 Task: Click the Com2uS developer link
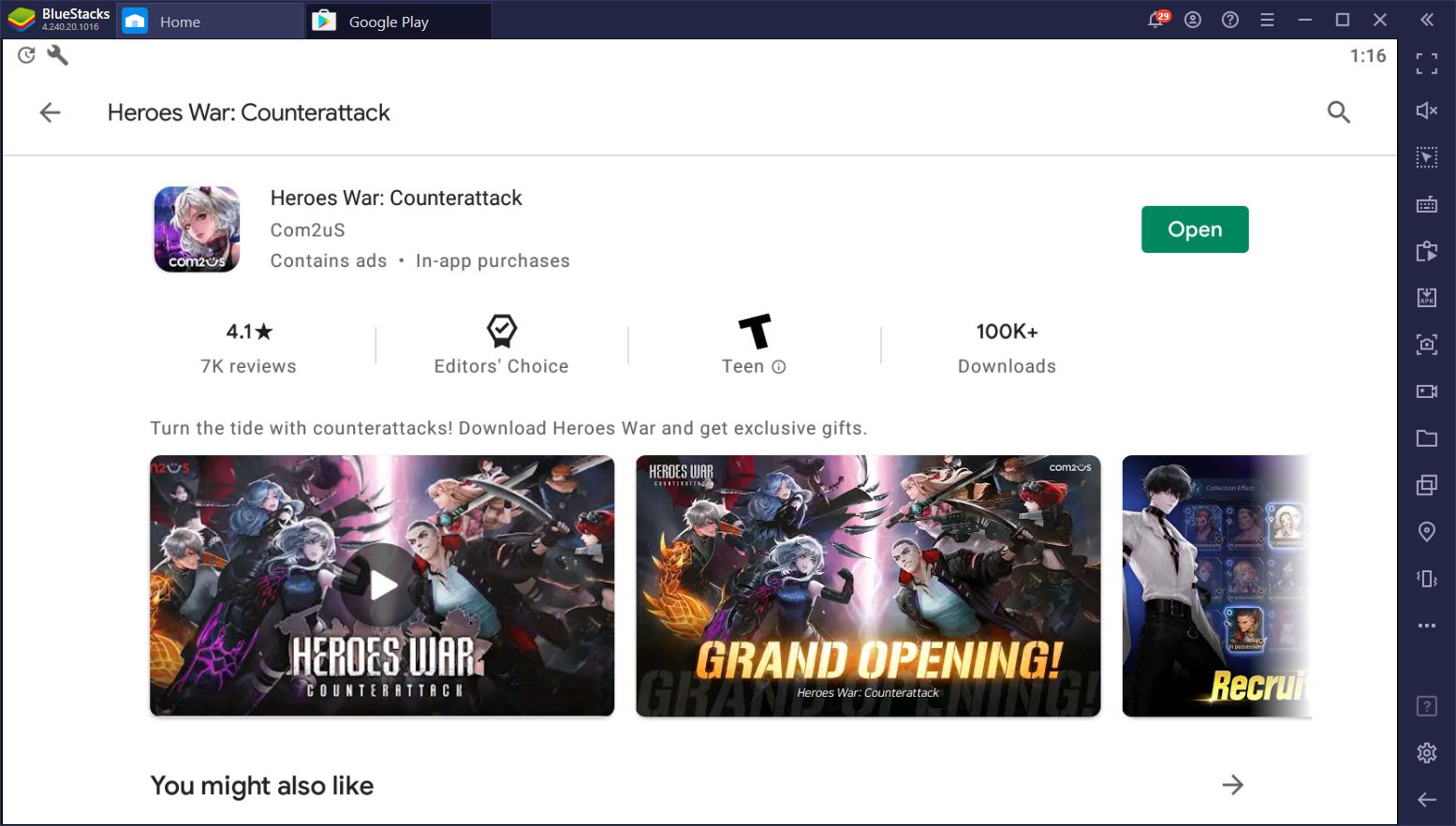307,229
